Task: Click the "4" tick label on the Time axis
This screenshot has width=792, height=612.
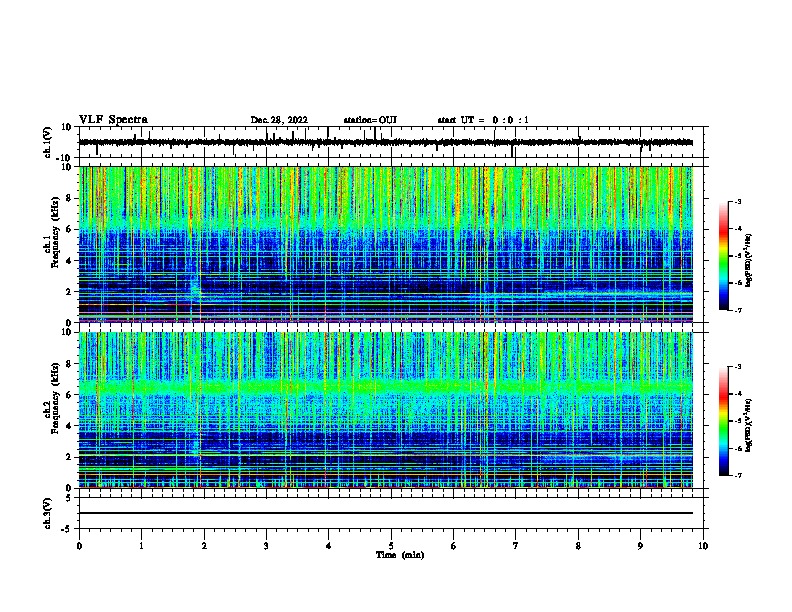Action: (x=329, y=546)
